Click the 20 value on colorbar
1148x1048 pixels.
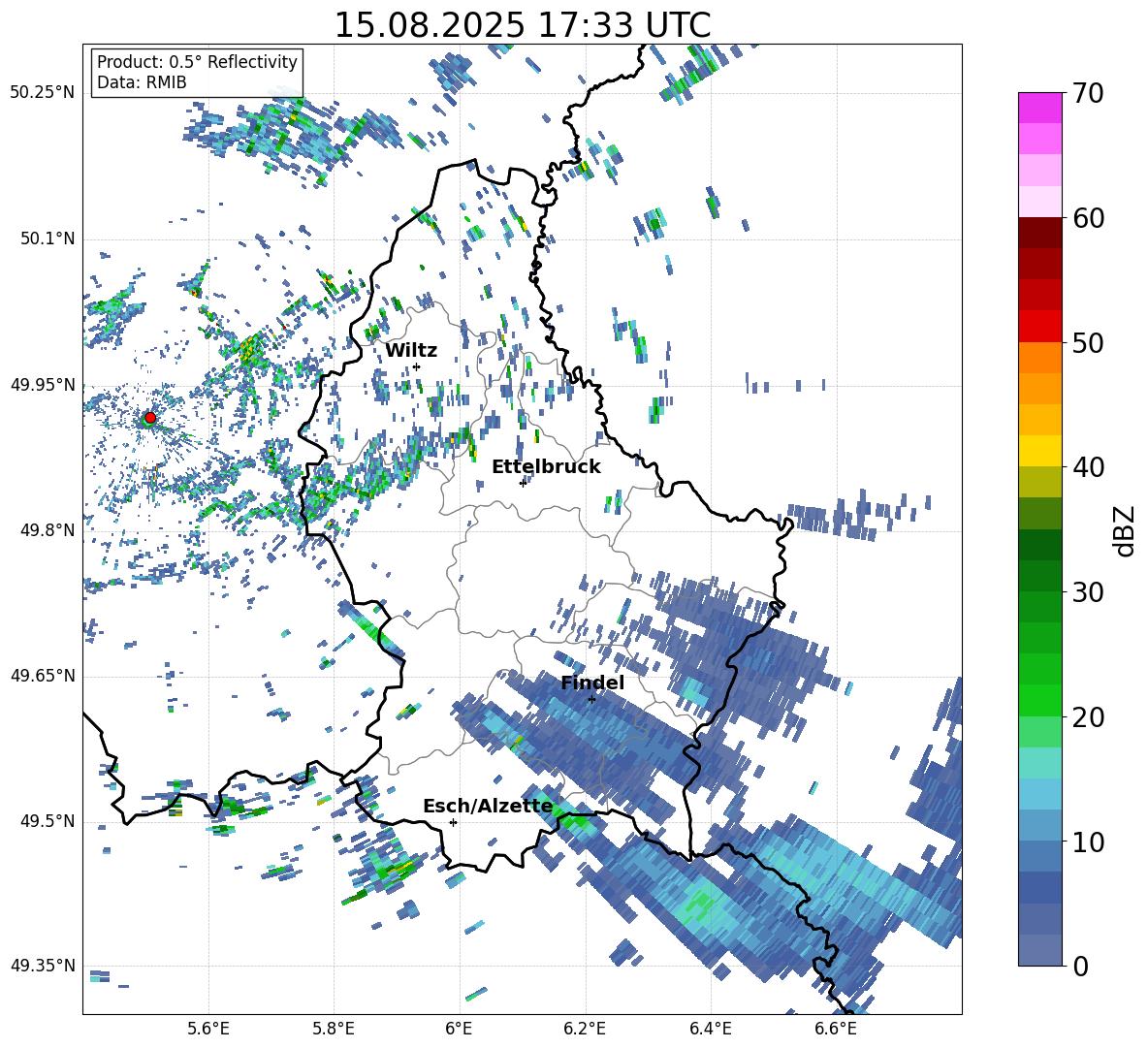pyautogui.click(x=1087, y=717)
